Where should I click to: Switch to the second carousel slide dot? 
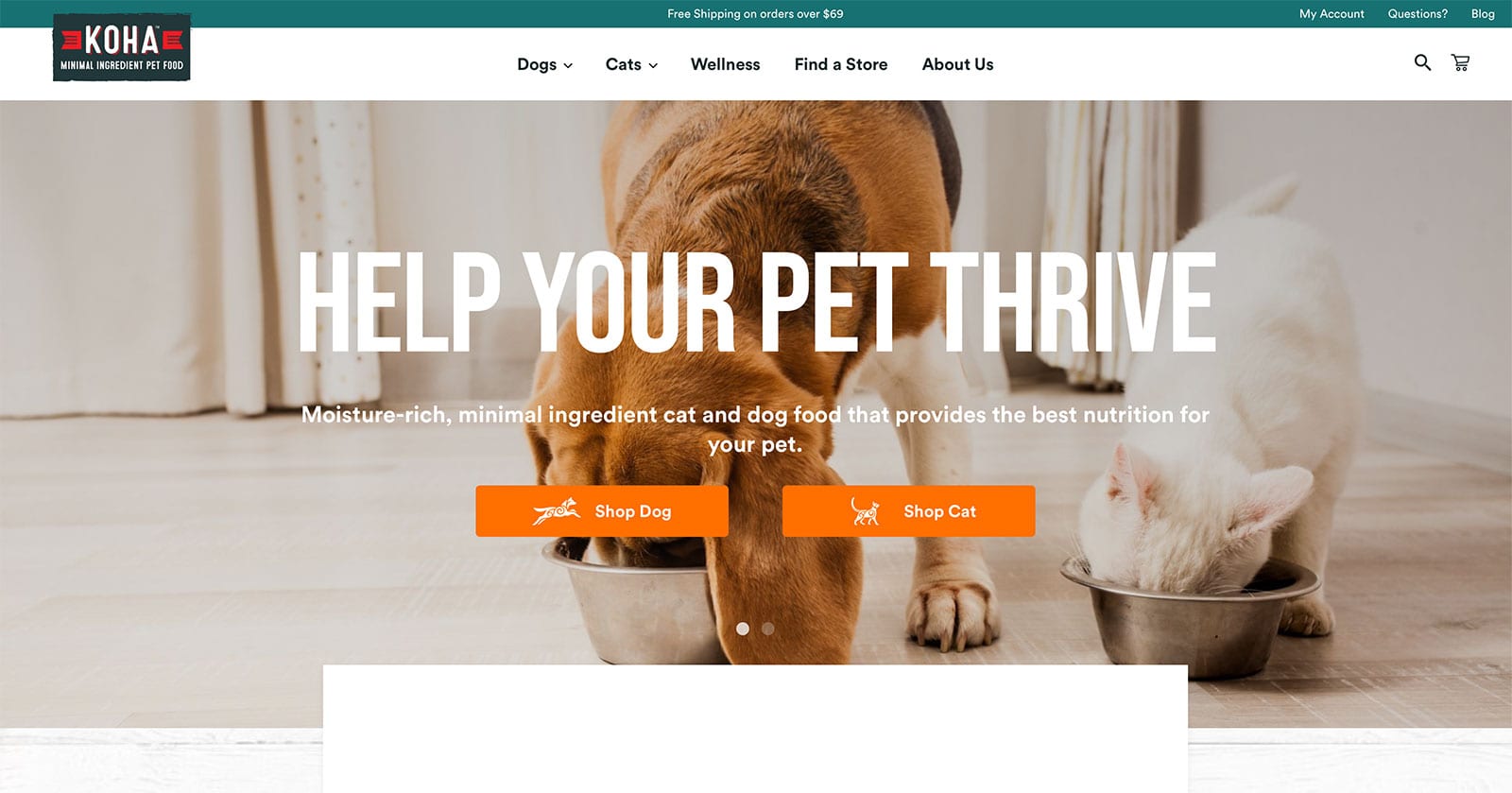click(768, 629)
